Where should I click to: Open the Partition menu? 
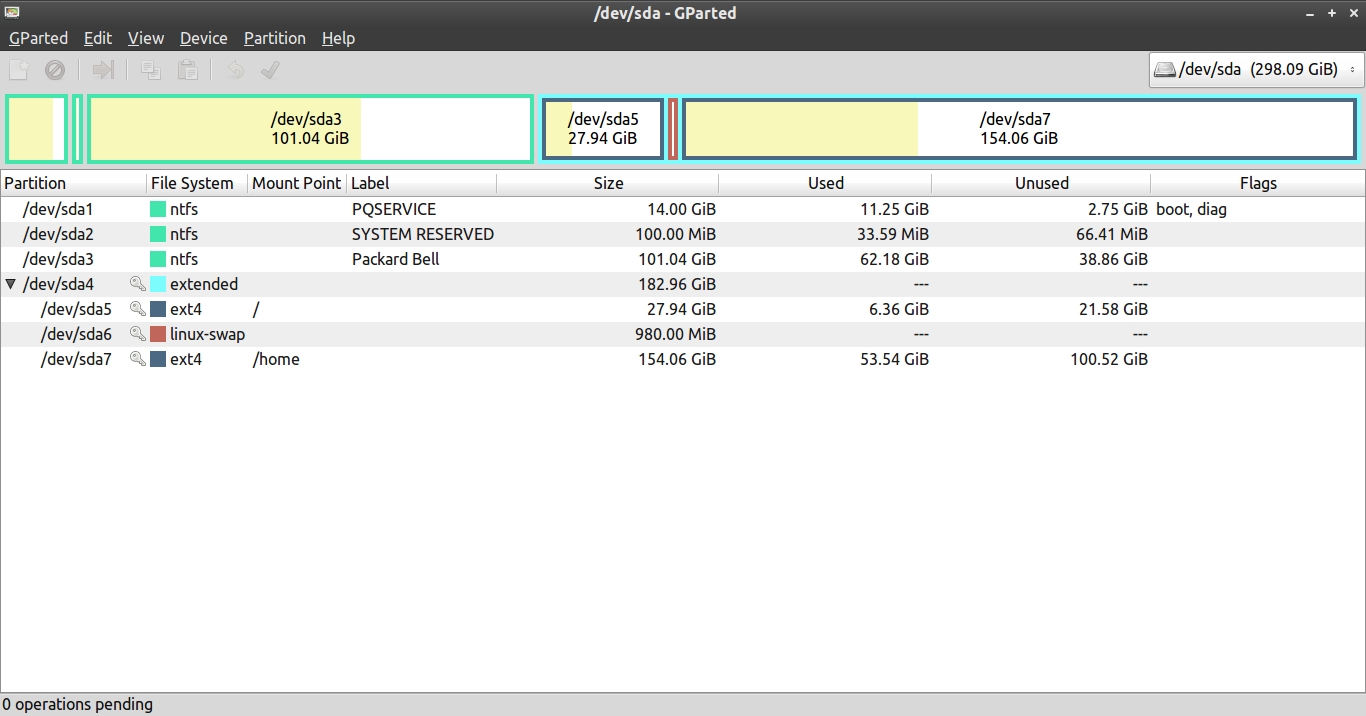coord(274,38)
